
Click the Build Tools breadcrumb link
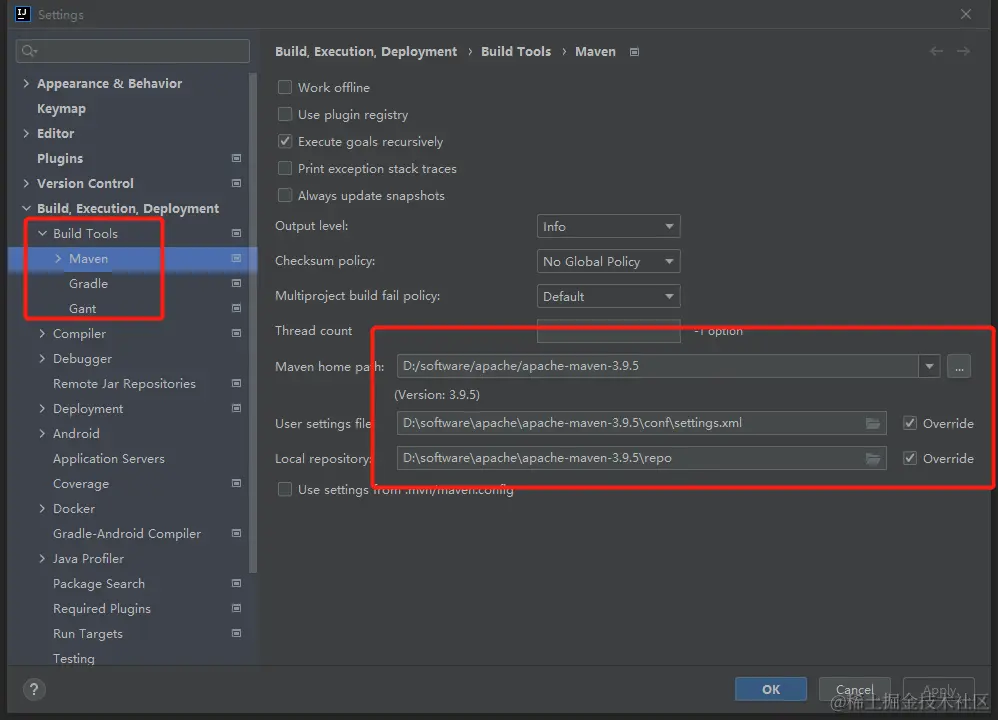point(516,51)
